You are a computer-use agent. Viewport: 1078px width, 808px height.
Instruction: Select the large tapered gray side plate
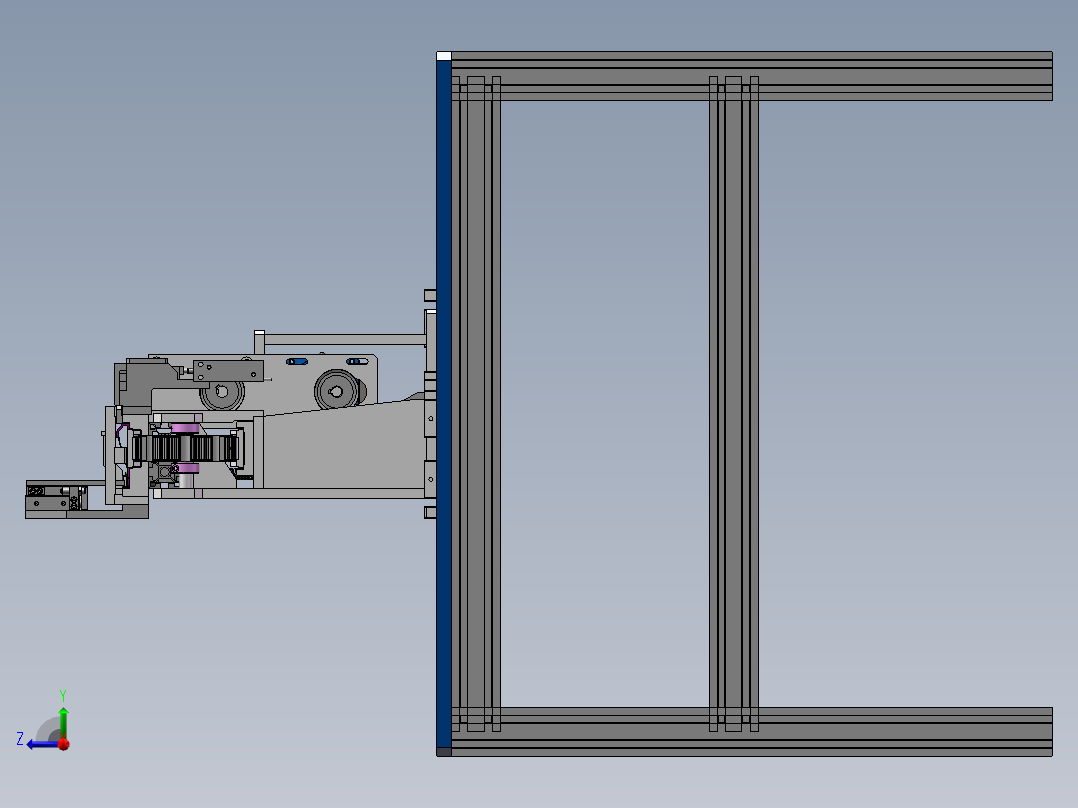pyautogui.click(x=344, y=446)
